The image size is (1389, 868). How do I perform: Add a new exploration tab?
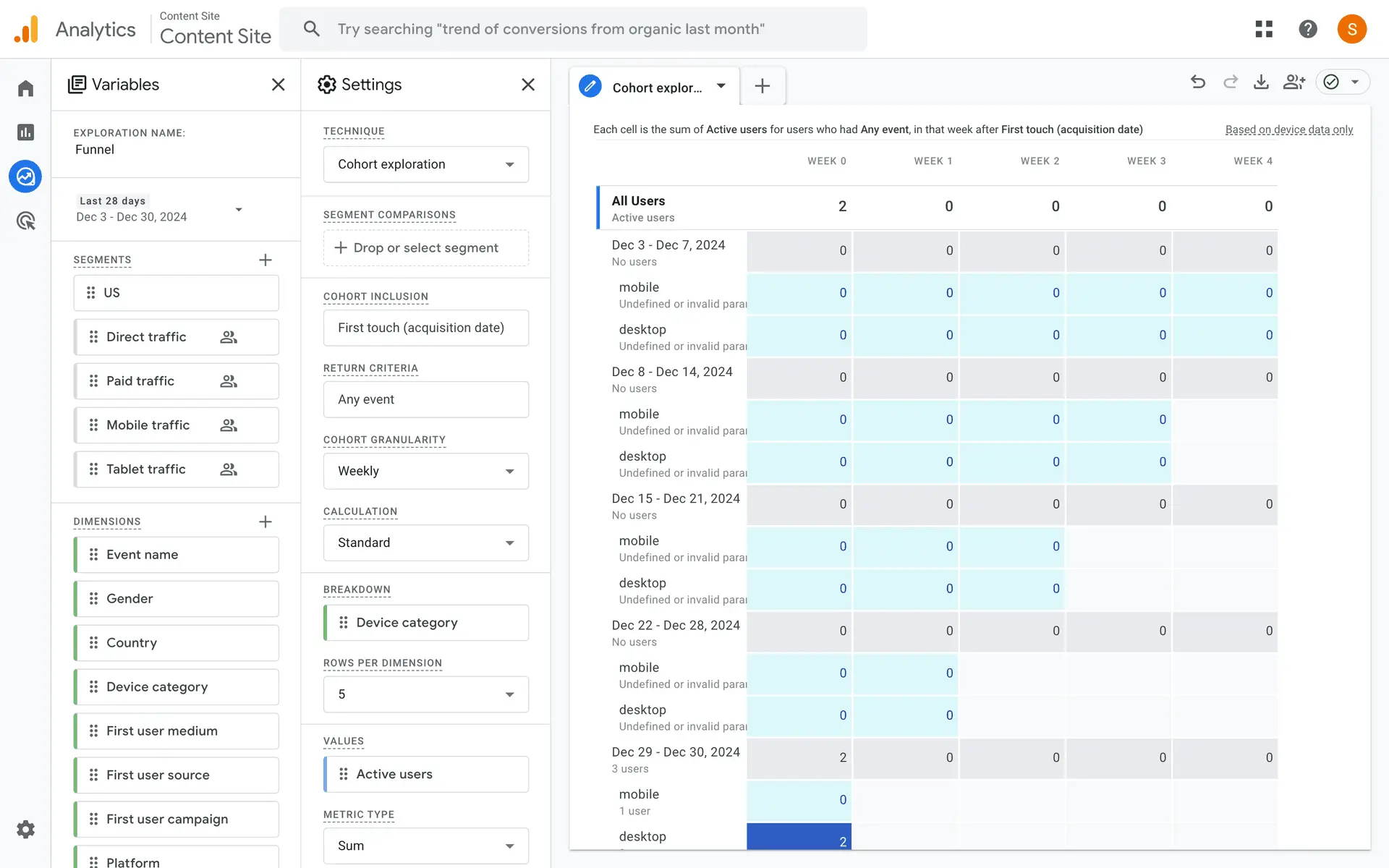[x=762, y=86]
